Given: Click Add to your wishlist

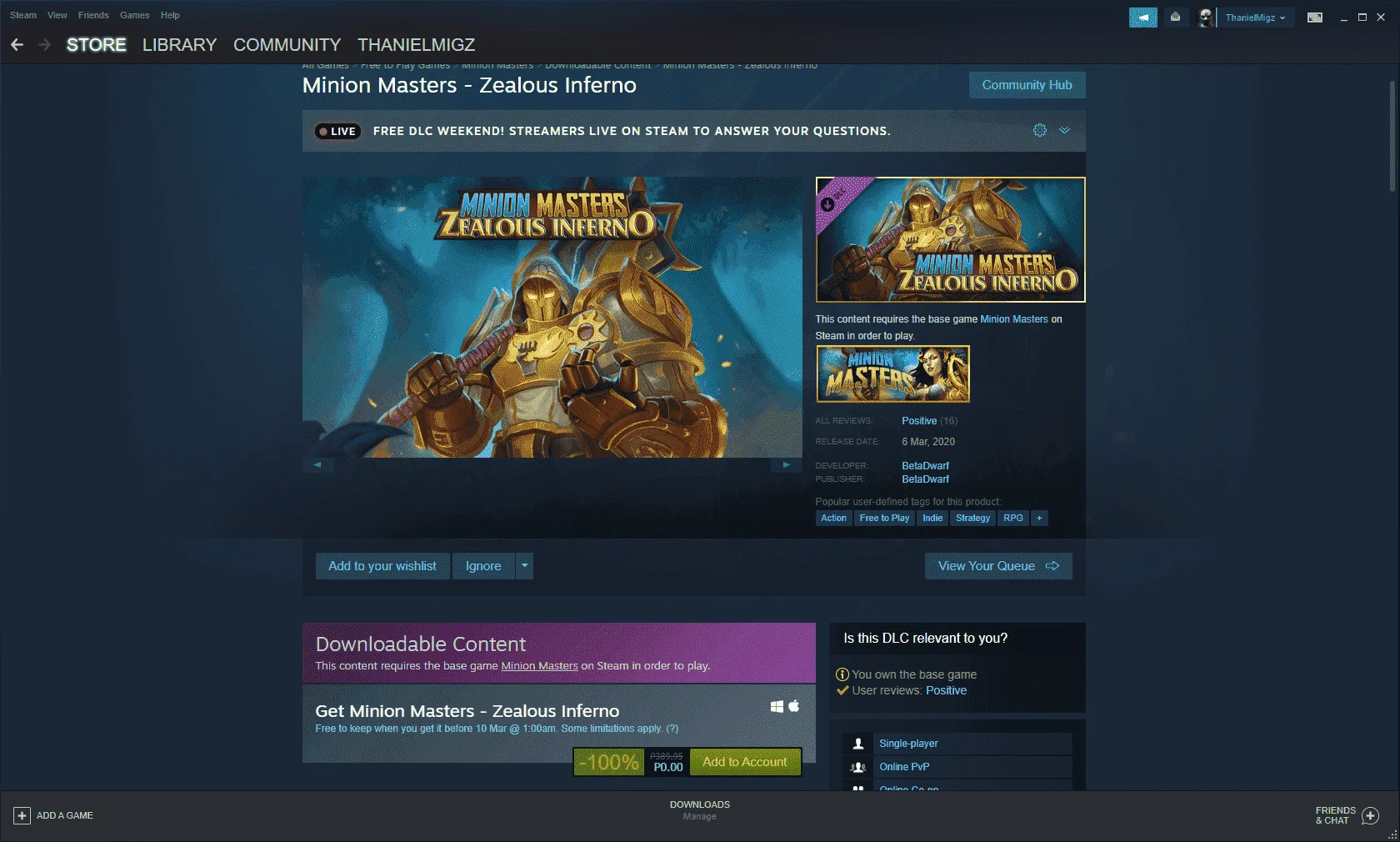Looking at the screenshot, I should click(x=382, y=566).
